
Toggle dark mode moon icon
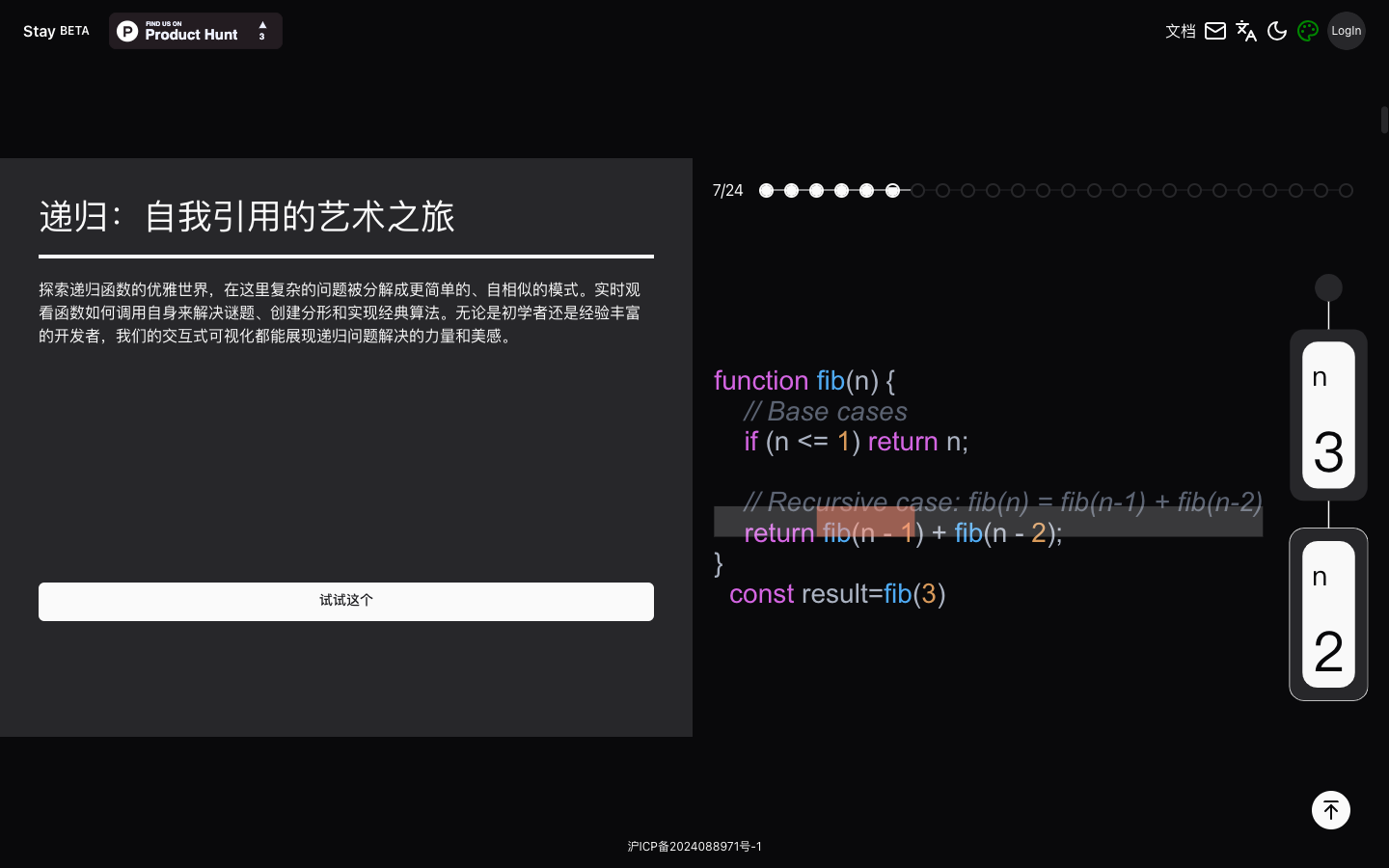[x=1277, y=31]
